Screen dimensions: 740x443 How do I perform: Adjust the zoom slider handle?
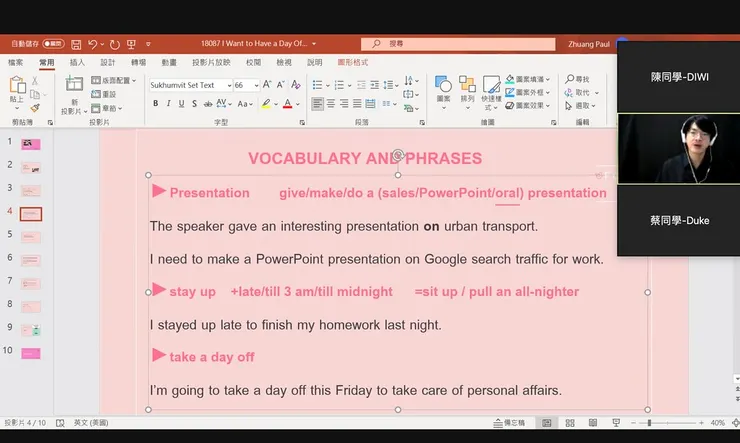click(x=649, y=423)
